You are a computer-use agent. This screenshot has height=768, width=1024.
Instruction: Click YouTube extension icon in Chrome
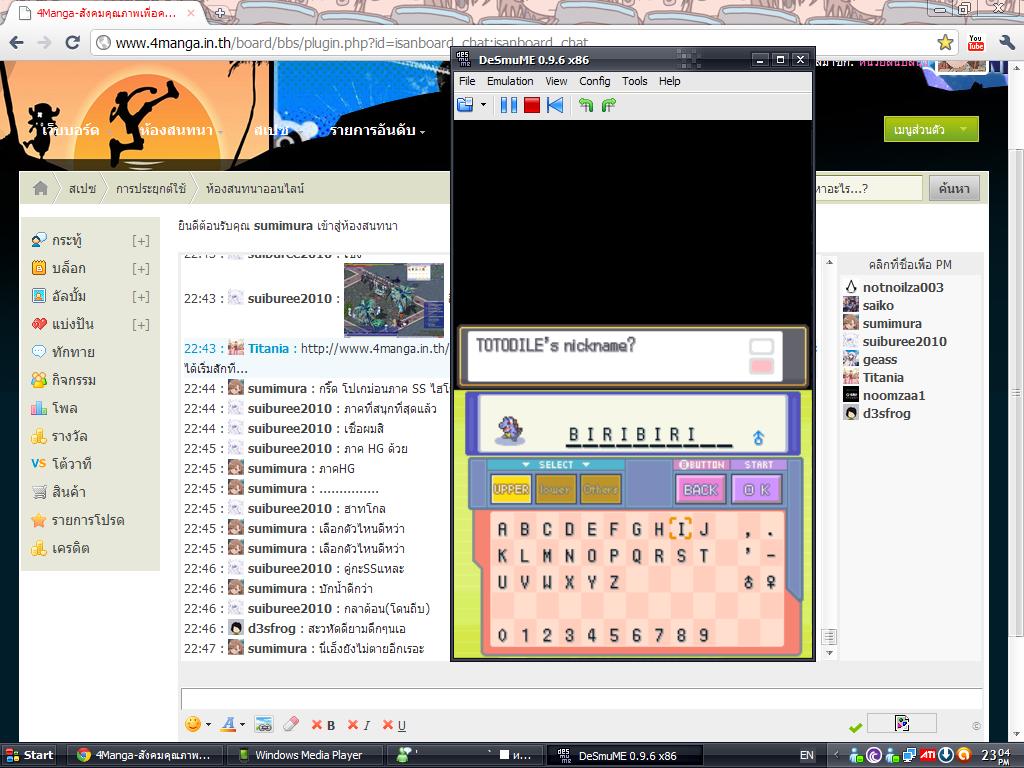point(976,42)
